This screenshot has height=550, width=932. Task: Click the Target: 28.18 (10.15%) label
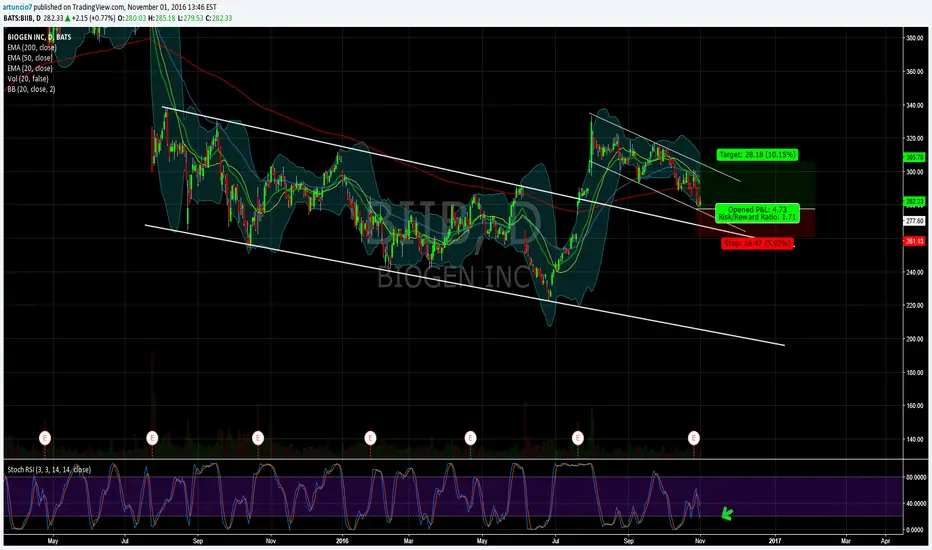click(x=757, y=155)
